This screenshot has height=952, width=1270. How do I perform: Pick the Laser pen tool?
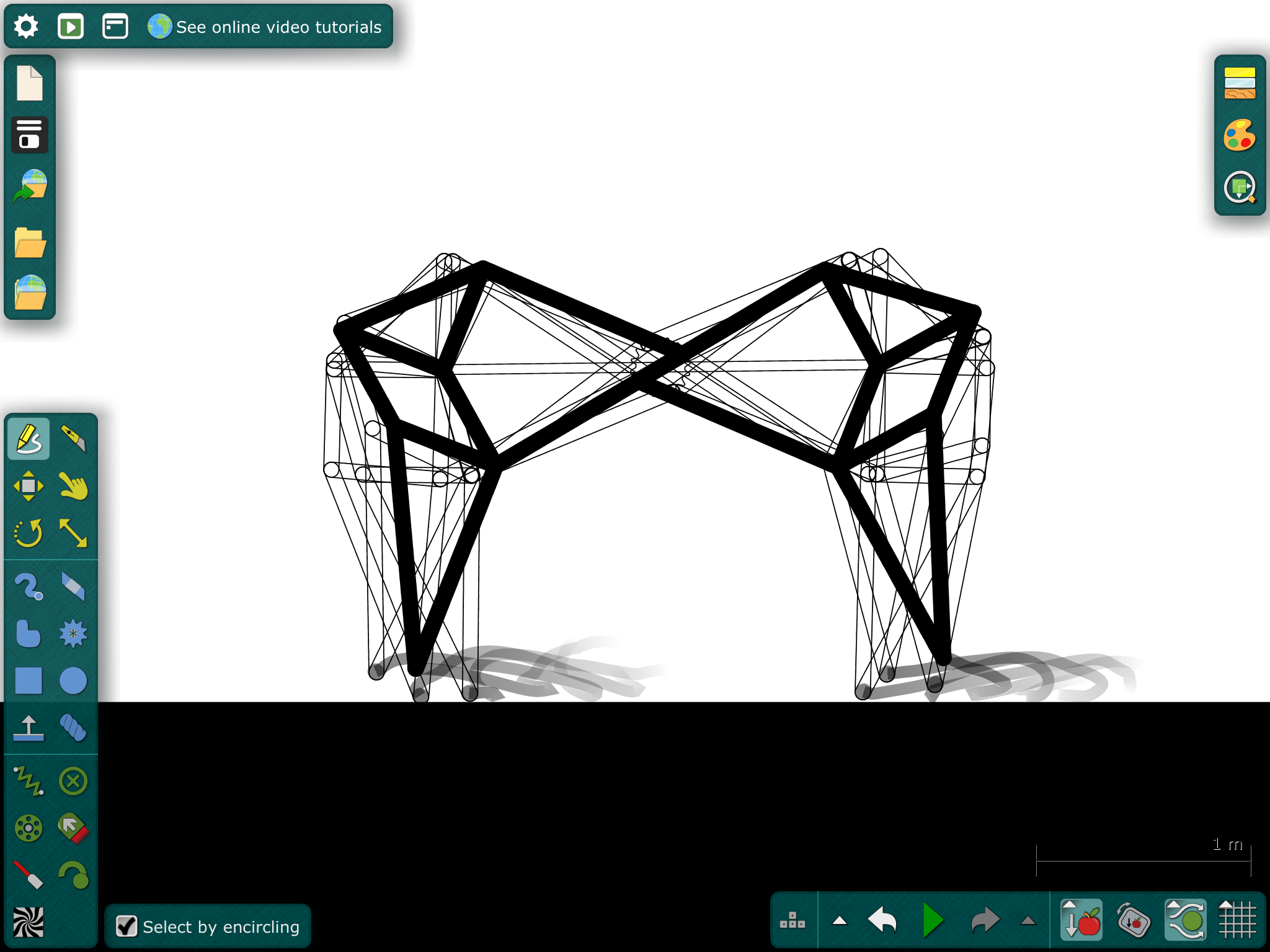(29, 875)
